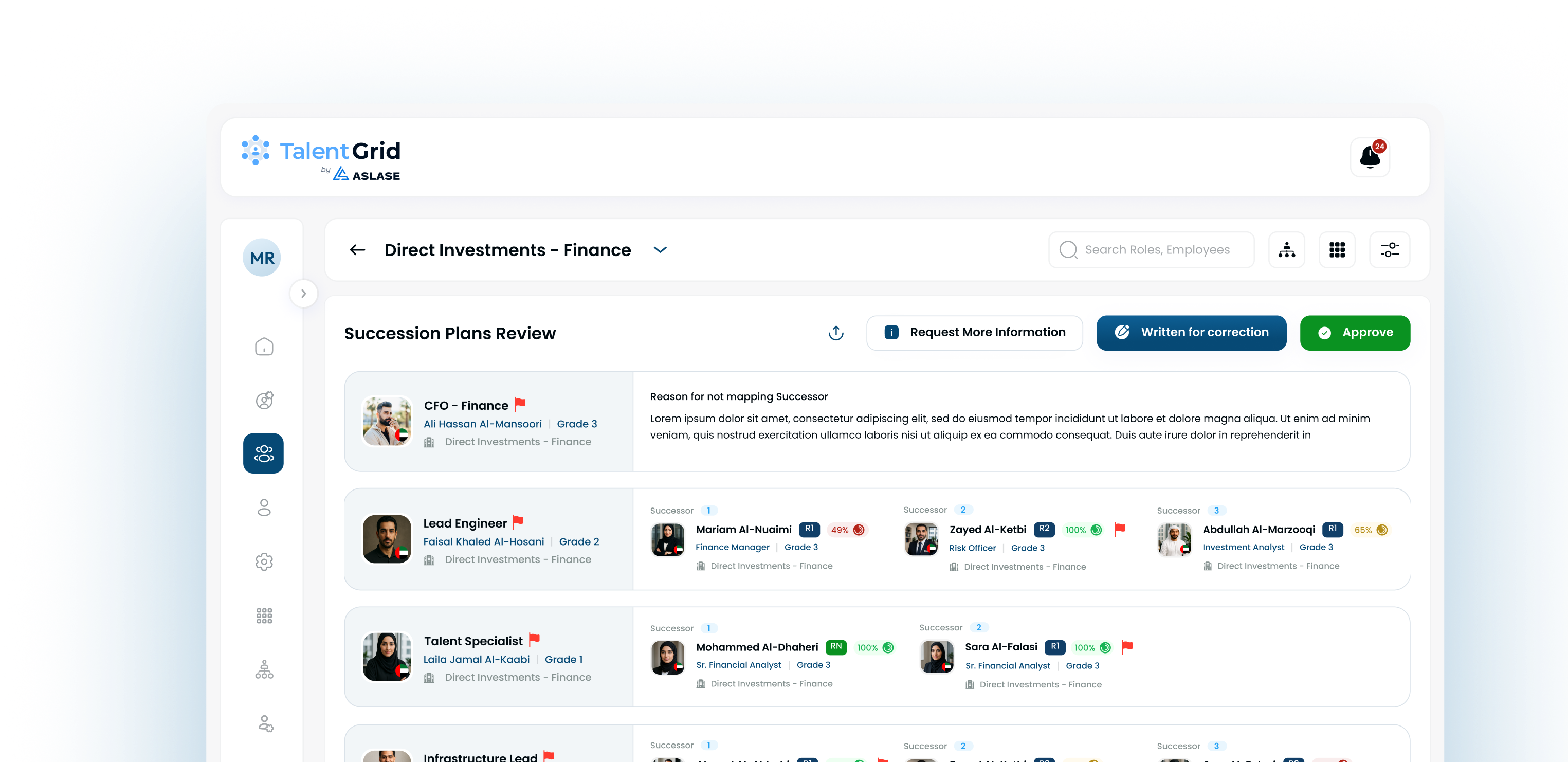
Task: Click the Lead Engineer role title
Action: coord(465,523)
